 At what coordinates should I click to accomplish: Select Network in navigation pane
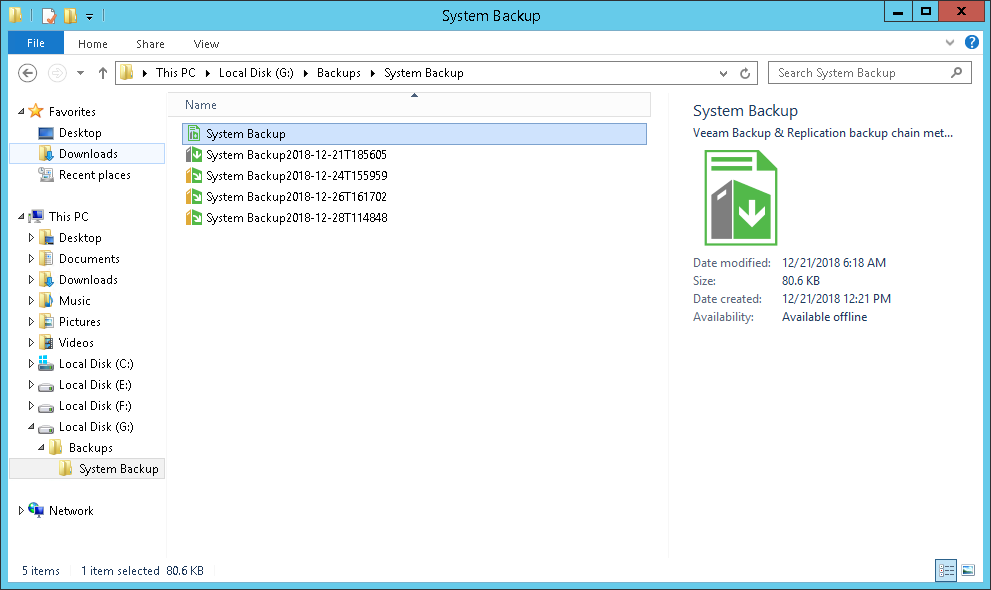click(x=71, y=510)
